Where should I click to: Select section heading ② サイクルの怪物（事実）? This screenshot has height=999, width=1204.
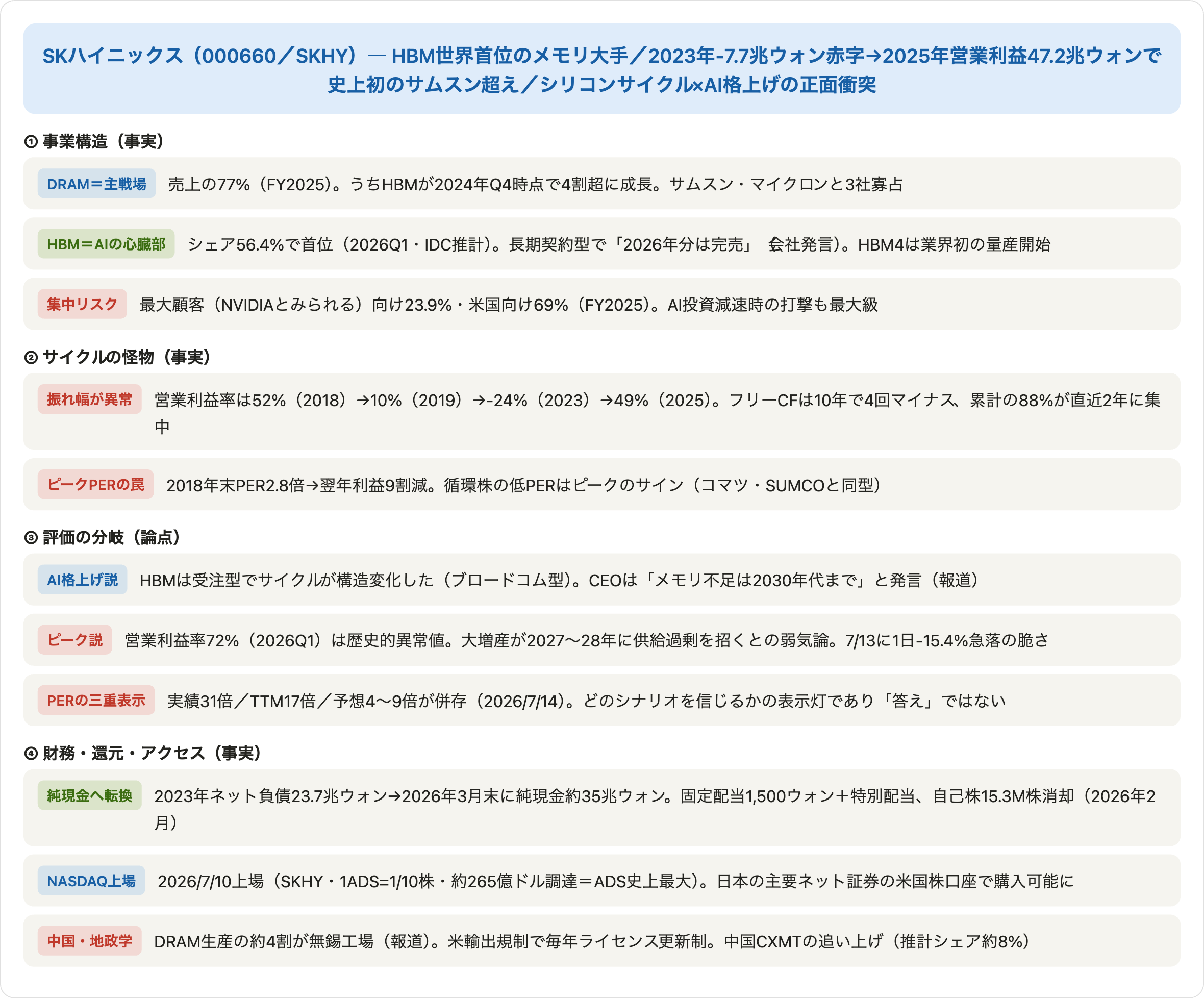pyautogui.click(x=117, y=357)
